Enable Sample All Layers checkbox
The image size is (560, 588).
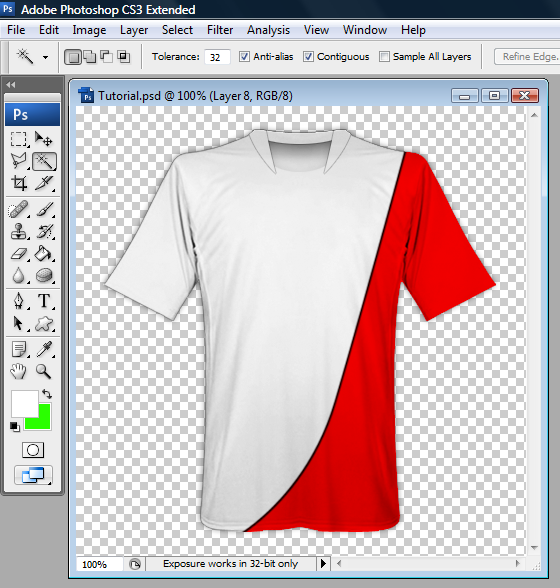click(384, 57)
